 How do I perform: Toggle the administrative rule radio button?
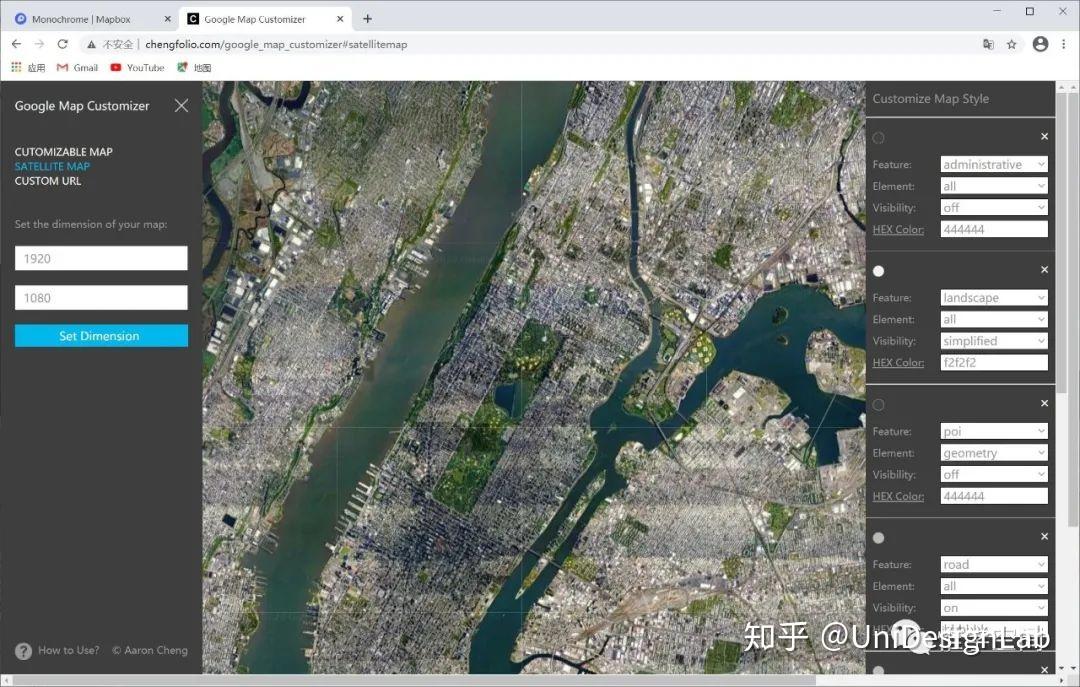coord(878,138)
